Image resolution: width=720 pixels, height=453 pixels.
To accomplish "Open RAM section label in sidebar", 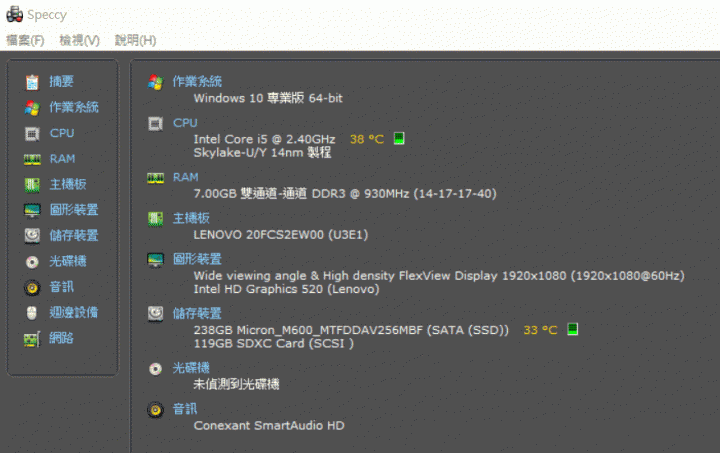I will (62, 159).
